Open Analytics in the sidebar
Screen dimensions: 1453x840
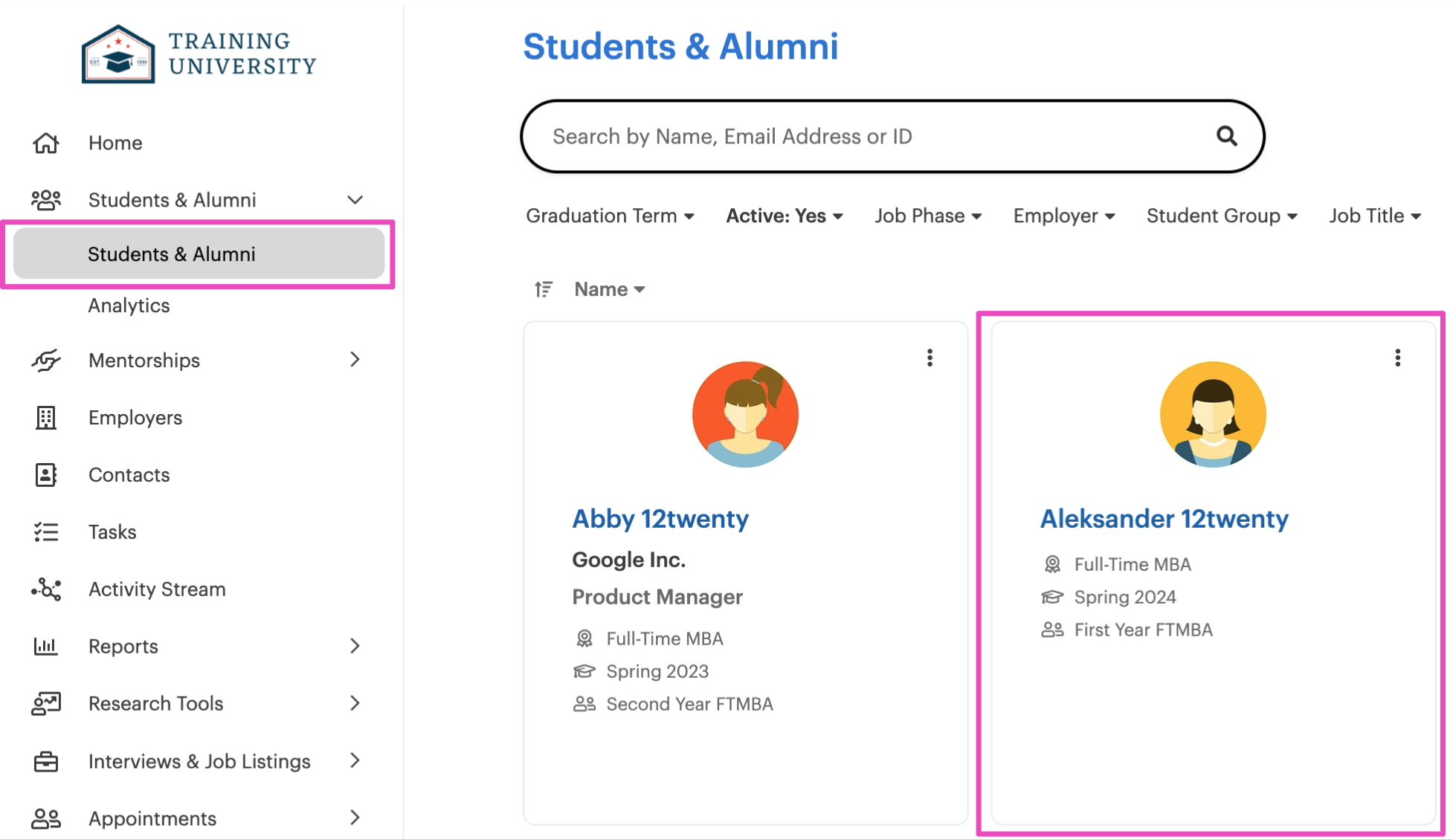[129, 306]
